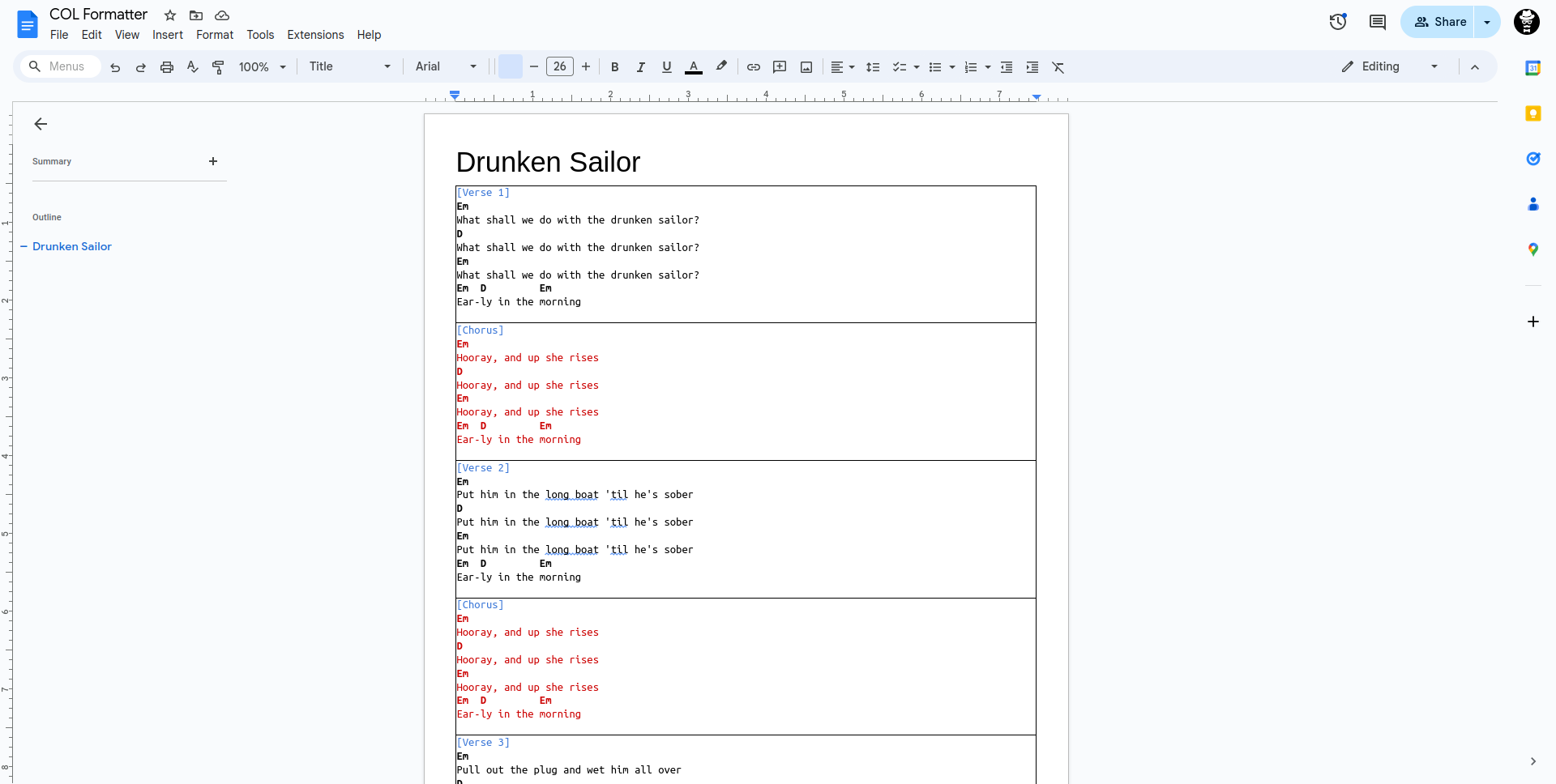Toggle italic formatting

(x=641, y=67)
